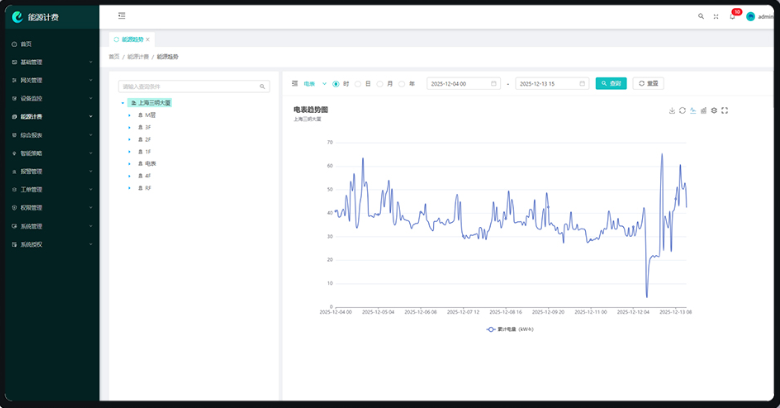Collapse the 上海三明大厦 tree node
The image size is (780, 408).
click(122, 103)
